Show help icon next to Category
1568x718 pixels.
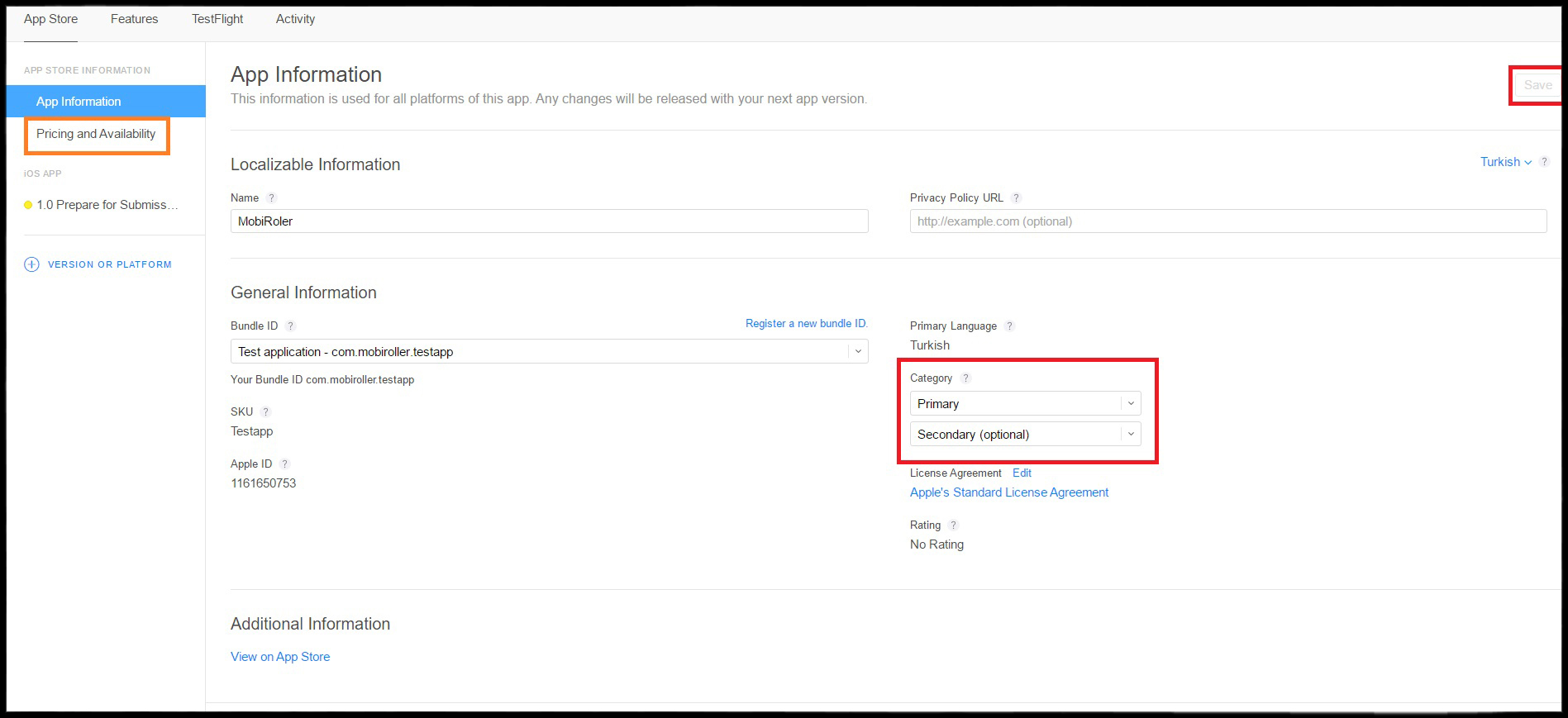tap(965, 378)
